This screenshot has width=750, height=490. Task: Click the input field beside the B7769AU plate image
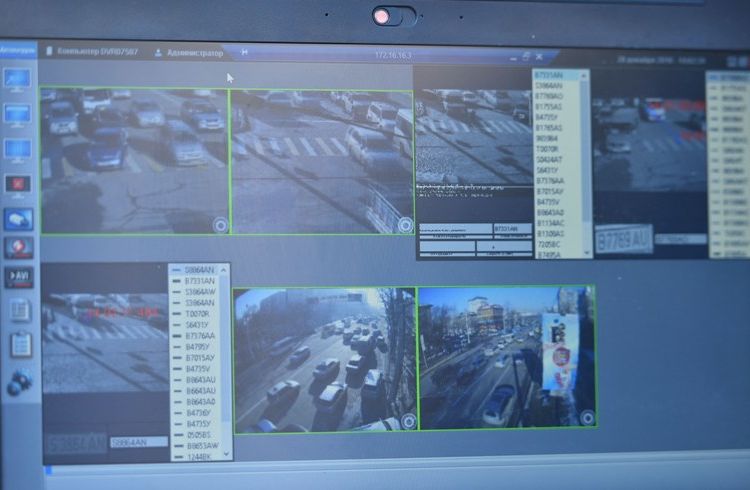680,238
